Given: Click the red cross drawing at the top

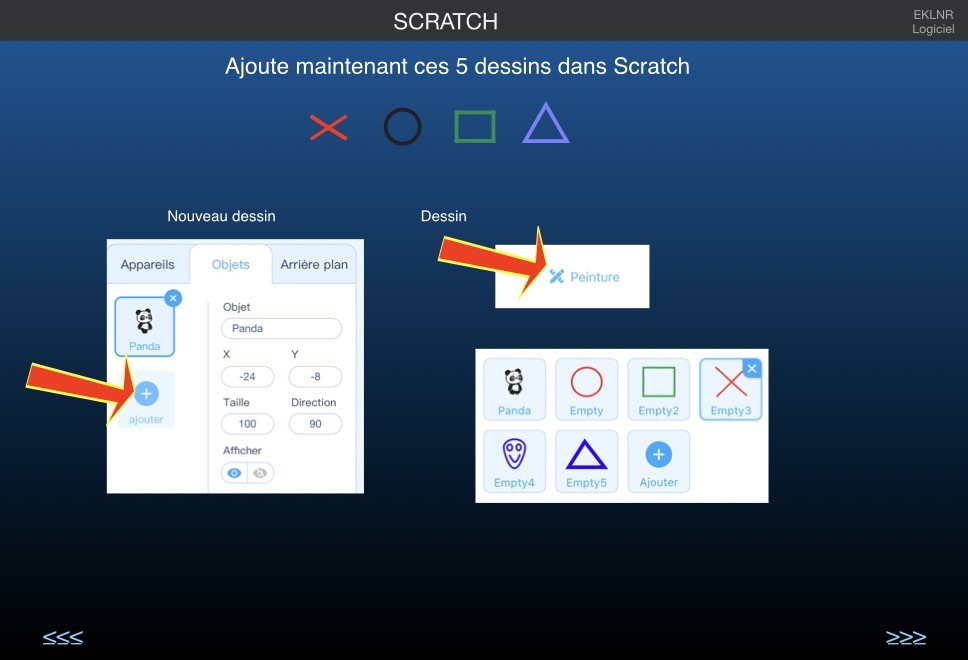Looking at the screenshot, I should point(328,127).
